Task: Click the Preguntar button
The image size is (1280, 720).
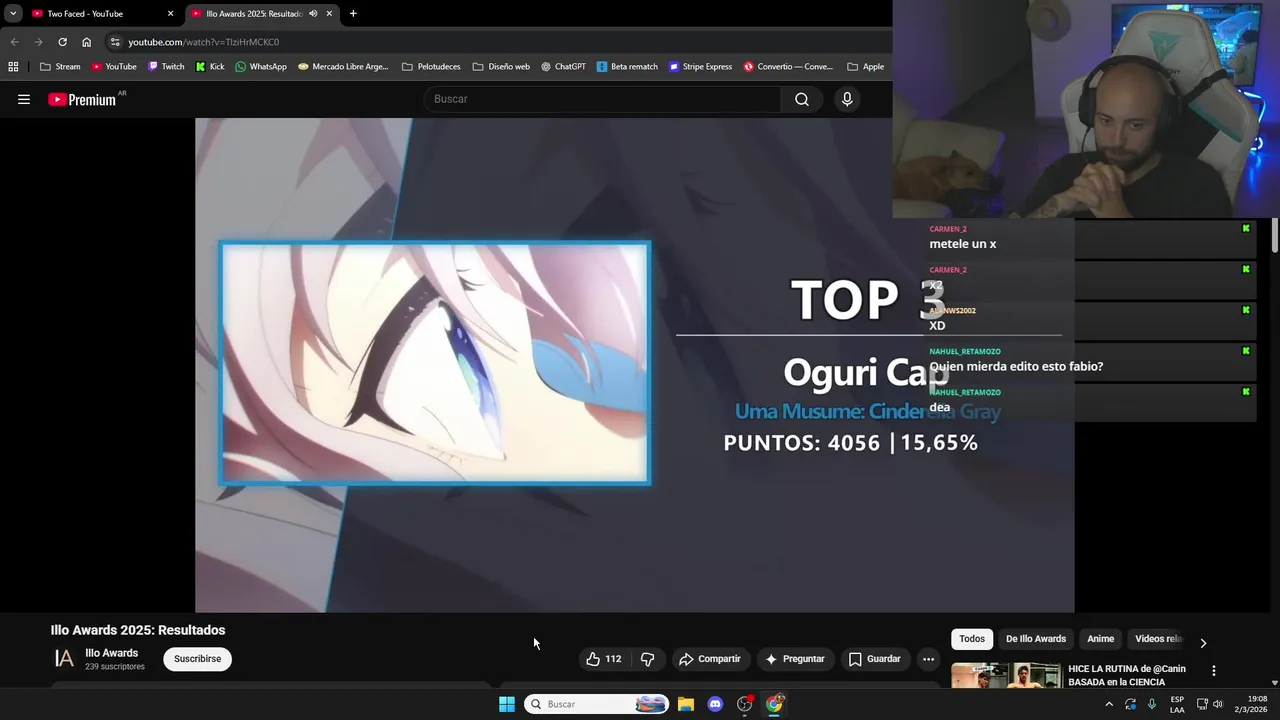Action: 795,659
